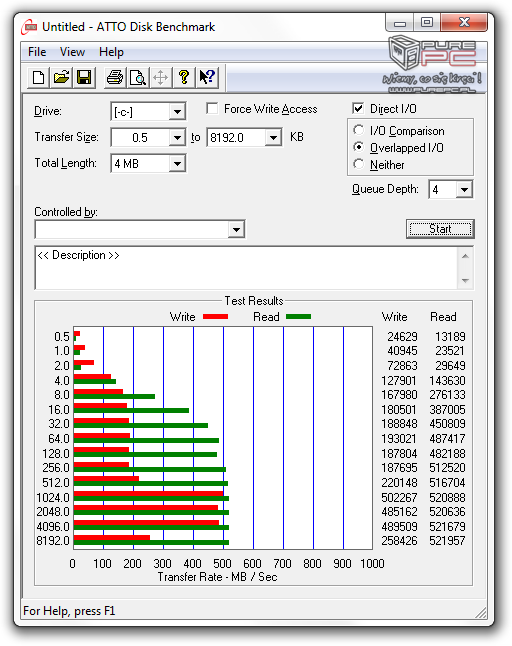Screen dimensions: 512x646
Task: Choose the Neither radio button
Action: [x=359, y=164]
